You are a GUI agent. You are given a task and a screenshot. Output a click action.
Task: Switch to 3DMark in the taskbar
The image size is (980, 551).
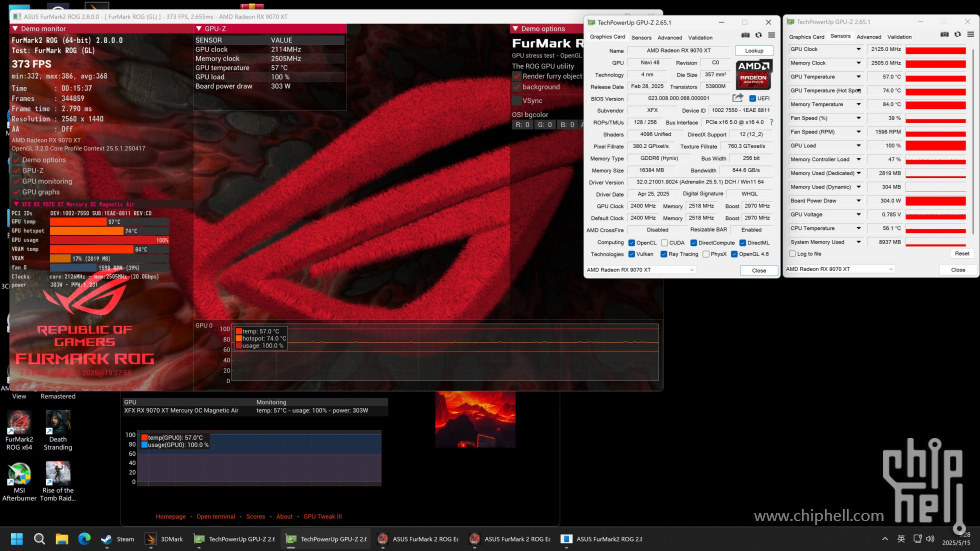[x=164, y=539]
